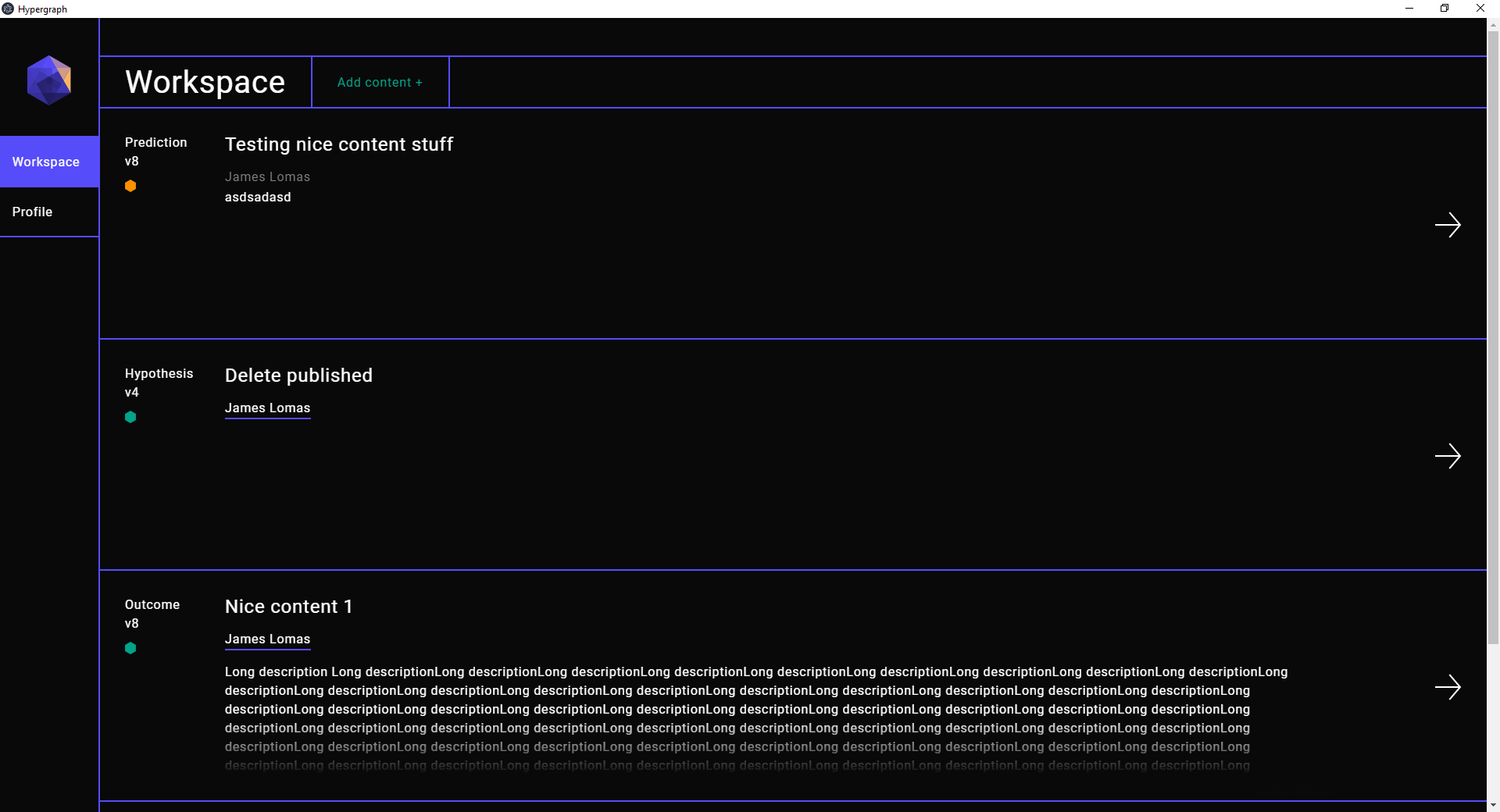The height and width of the screenshot is (812, 1500).
Task: Open James Lomas author link under Nice content 1
Action: [267, 639]
